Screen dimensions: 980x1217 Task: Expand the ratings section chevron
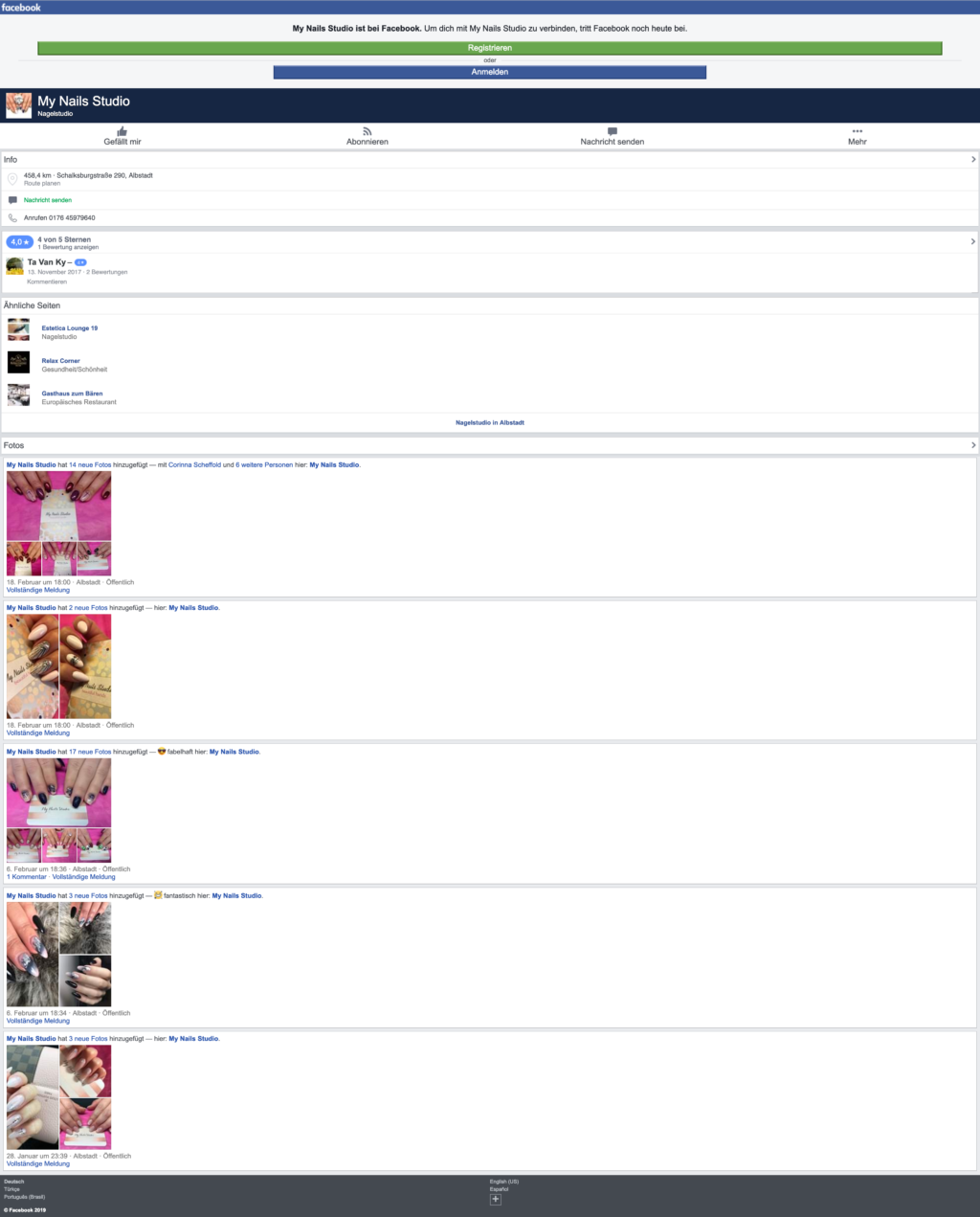click(972, 242)
